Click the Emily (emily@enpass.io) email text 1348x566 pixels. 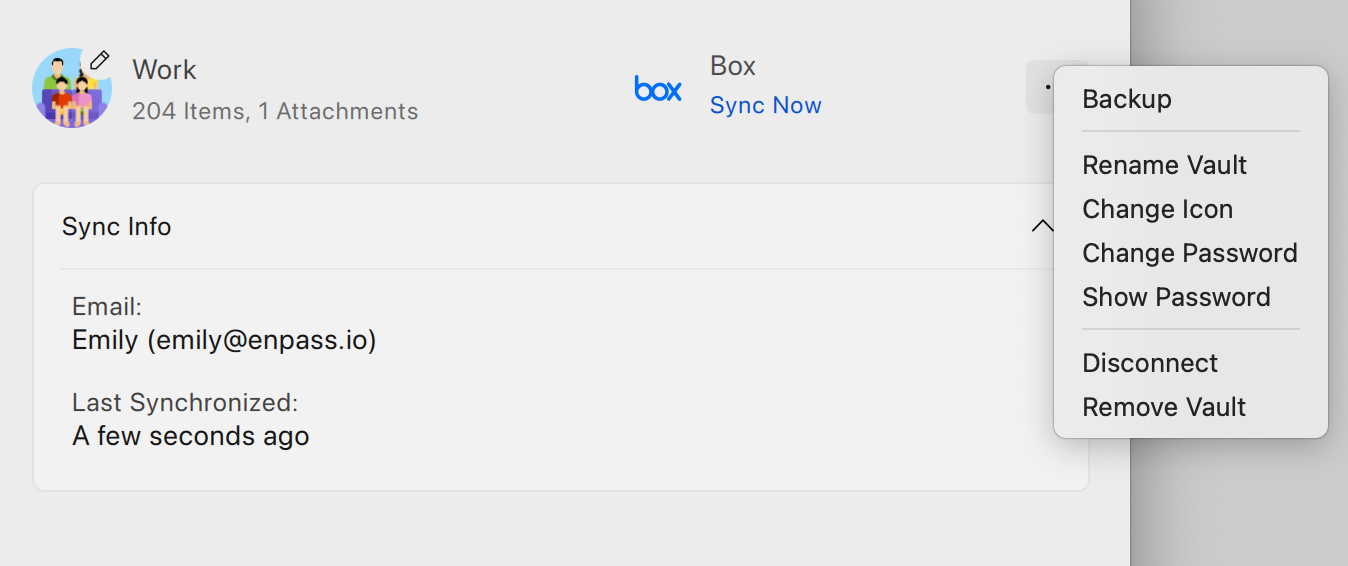tap(224, 341)
